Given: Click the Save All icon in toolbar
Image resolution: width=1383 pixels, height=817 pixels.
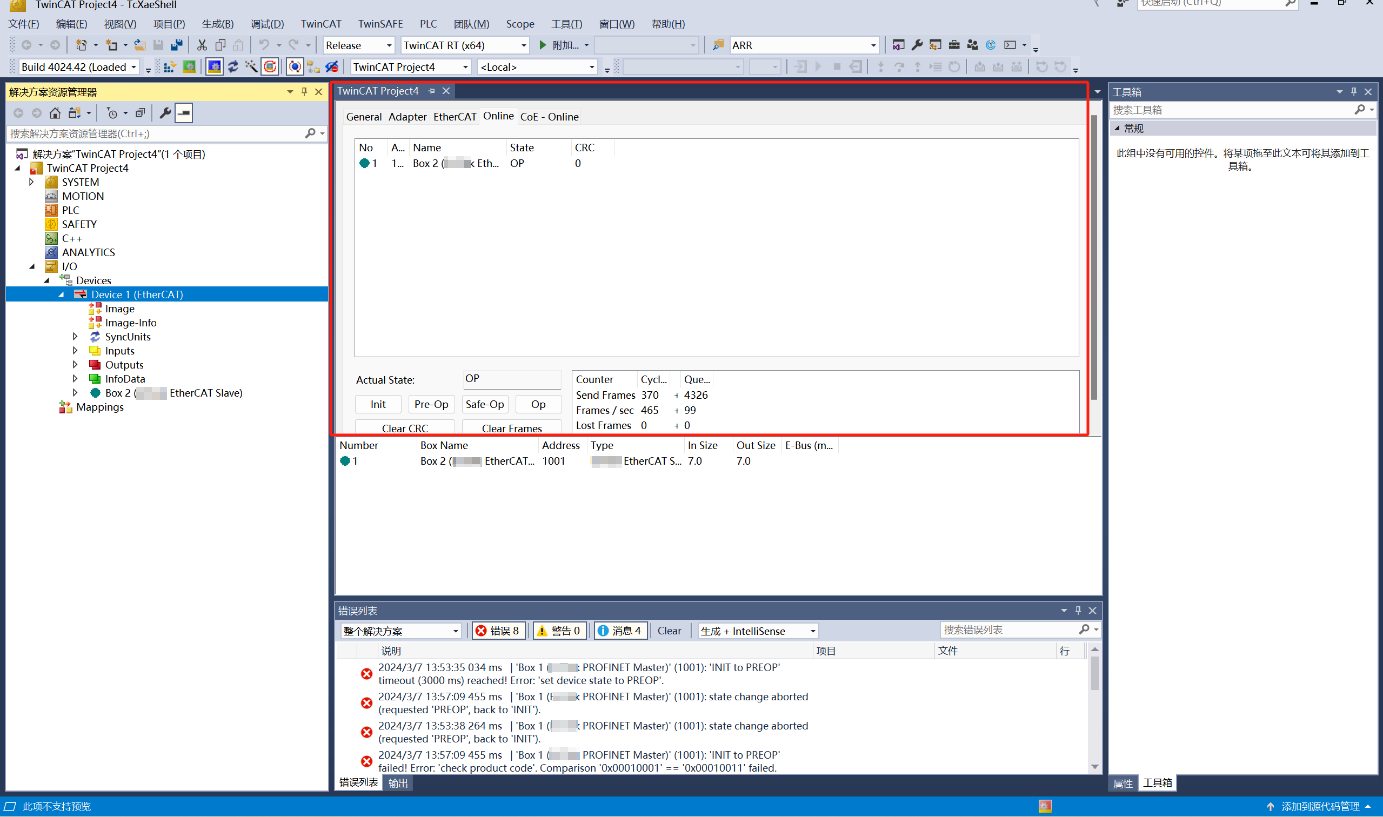Looking at the screenshot, I should pyautogui.click(x=176, y=45).
